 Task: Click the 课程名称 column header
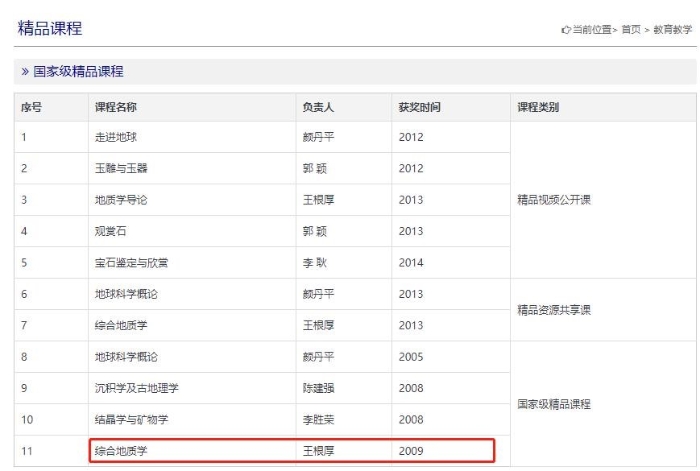[117, 107]
